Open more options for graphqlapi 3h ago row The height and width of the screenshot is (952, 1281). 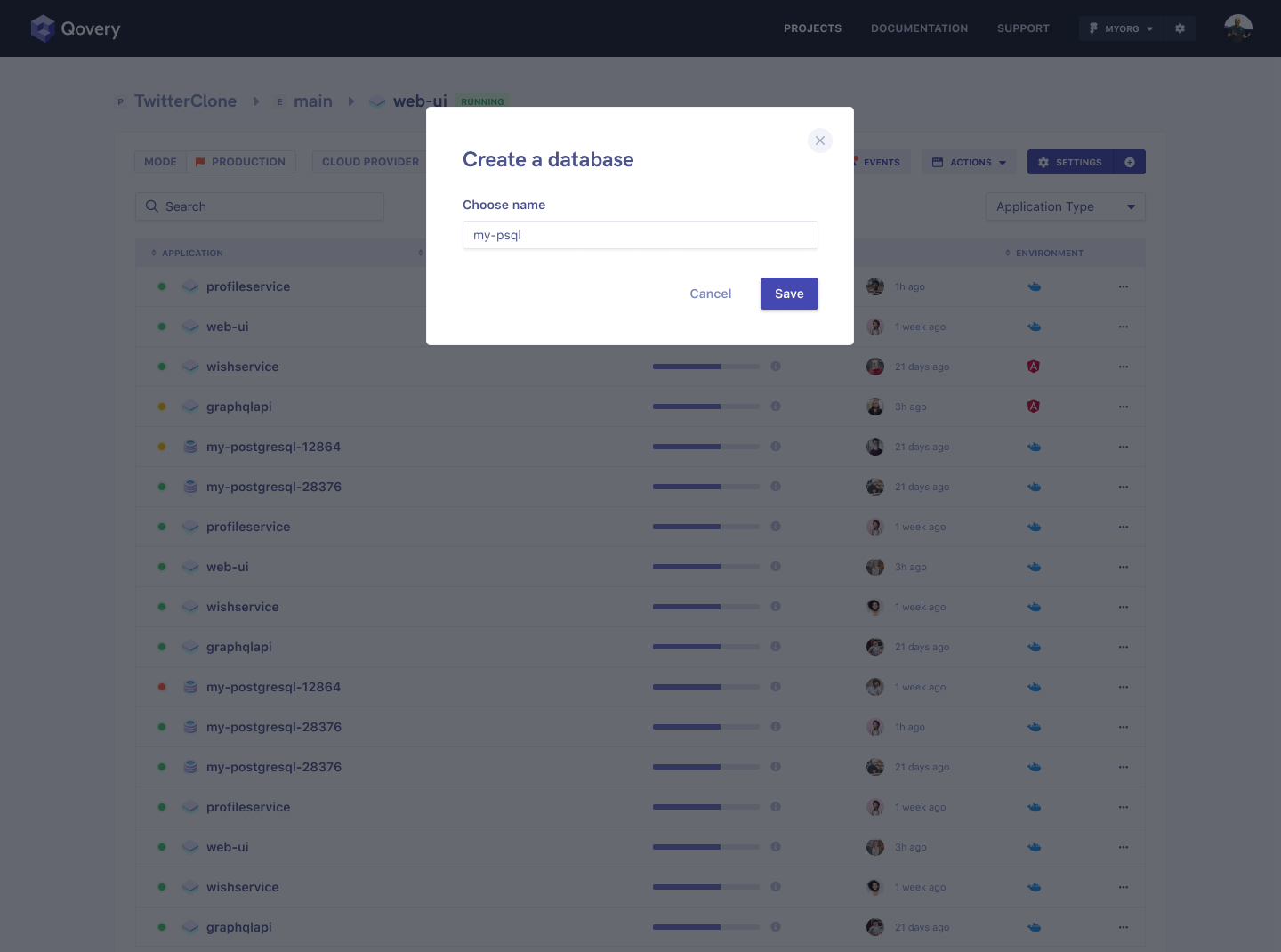point(1124,407)
